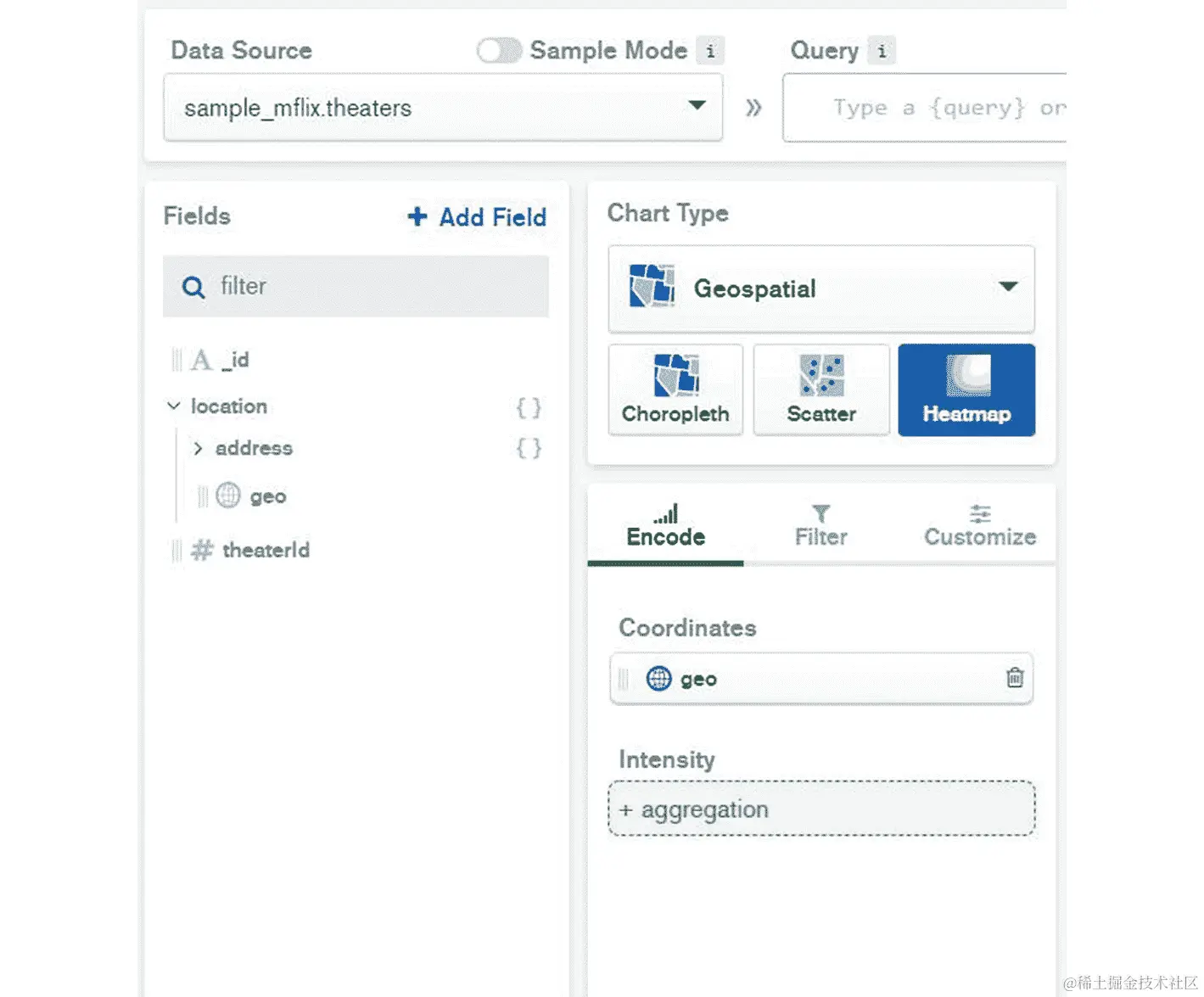Screen dimensions: 1204x997
Task: Click the globe icon of Fields geo
Action: click(x=228, y=495)
